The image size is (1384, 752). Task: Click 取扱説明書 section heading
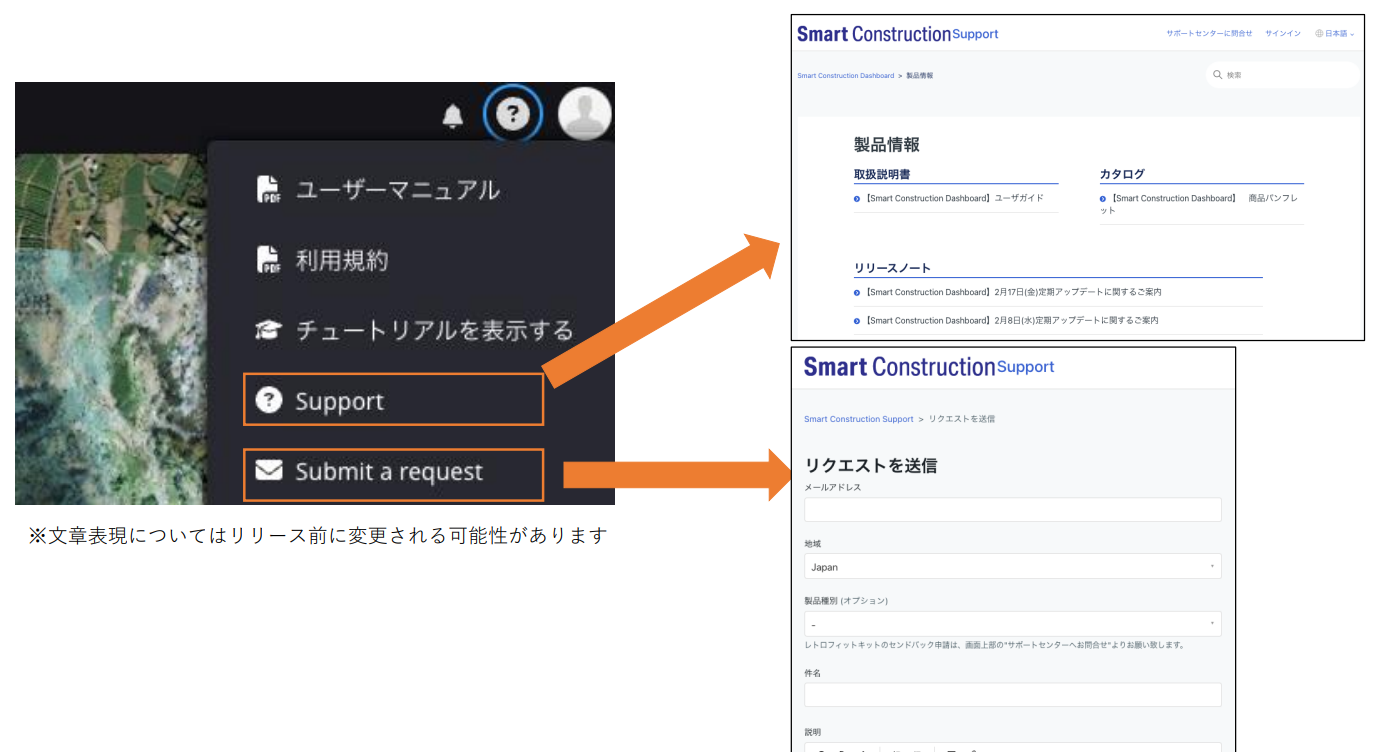(x=882, y=174)
